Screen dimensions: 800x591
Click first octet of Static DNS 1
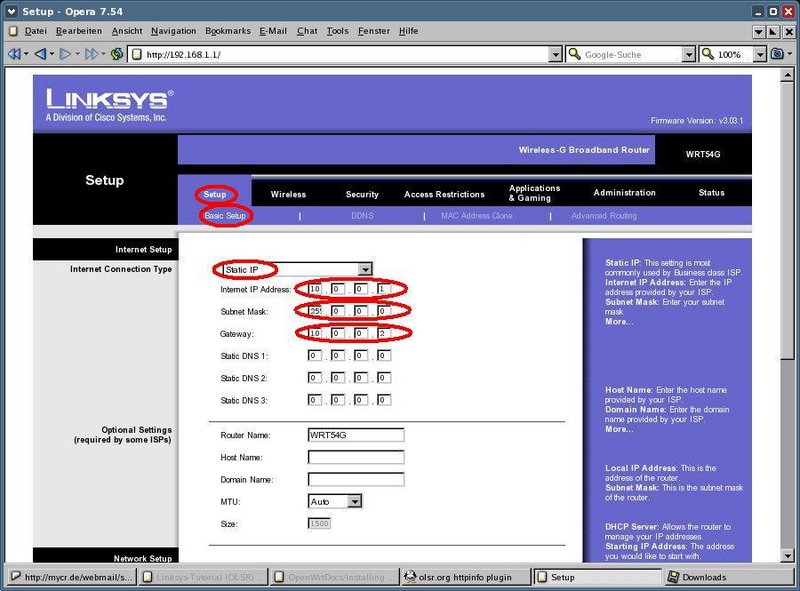pyautogui.click(x=315, y=356)
